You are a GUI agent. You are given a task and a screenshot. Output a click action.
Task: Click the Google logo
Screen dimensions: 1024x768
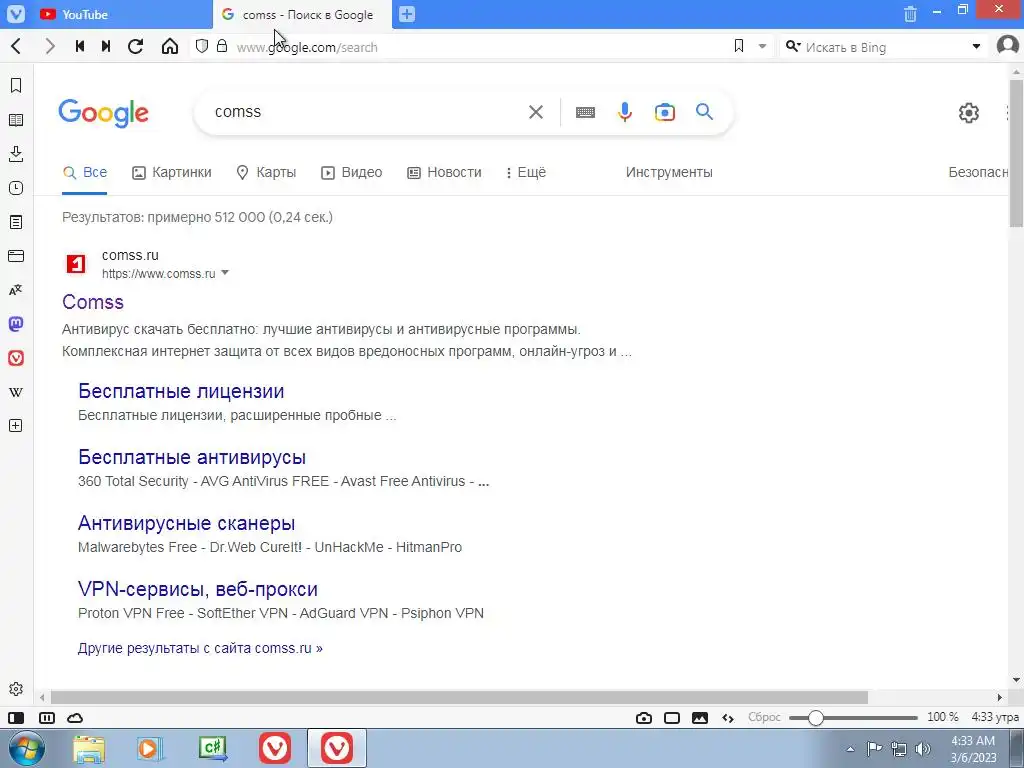(103, 113)
